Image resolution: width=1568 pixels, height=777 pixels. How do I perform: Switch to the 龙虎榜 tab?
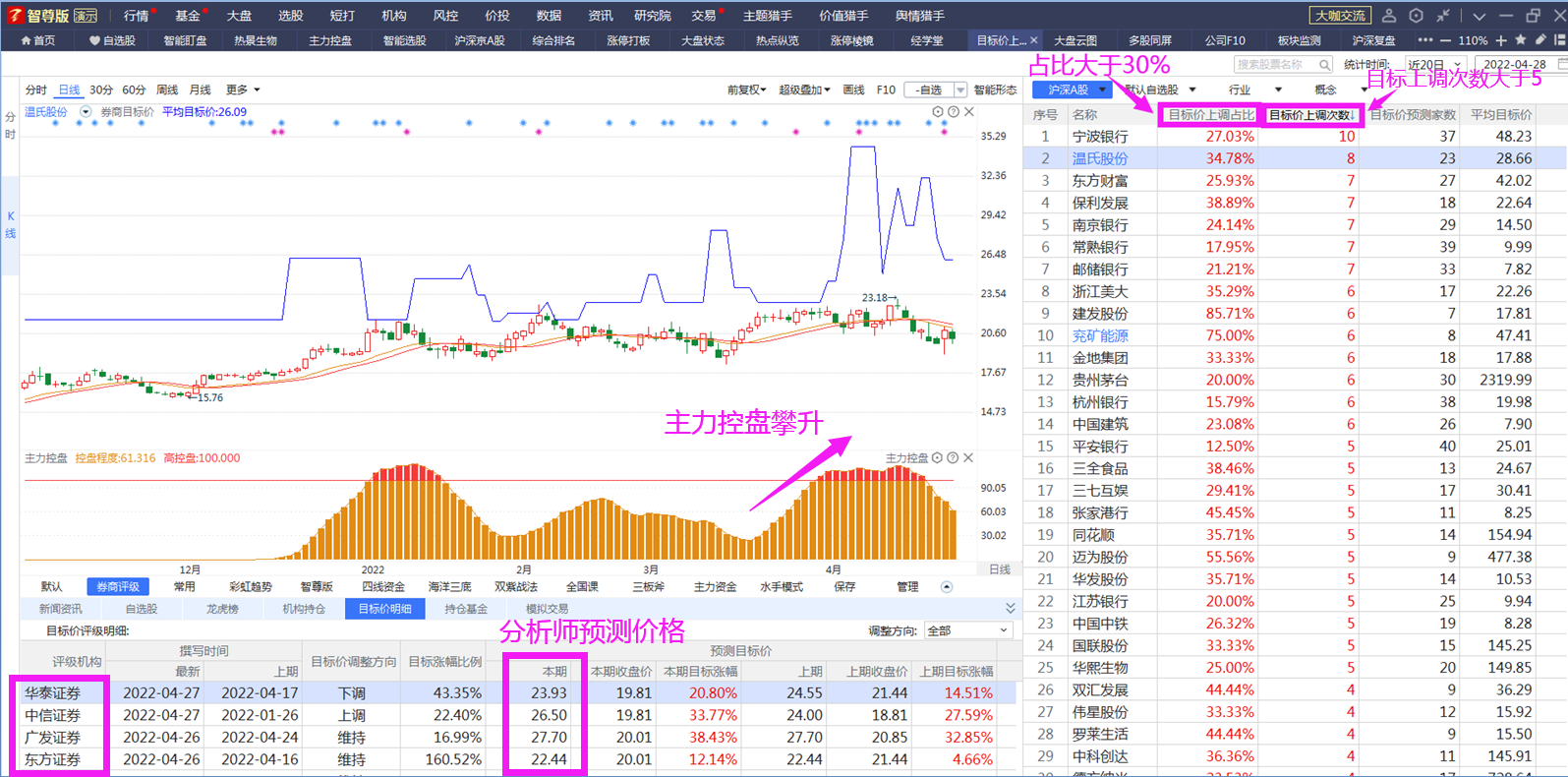pyautogui.click(x=222, y=609)
